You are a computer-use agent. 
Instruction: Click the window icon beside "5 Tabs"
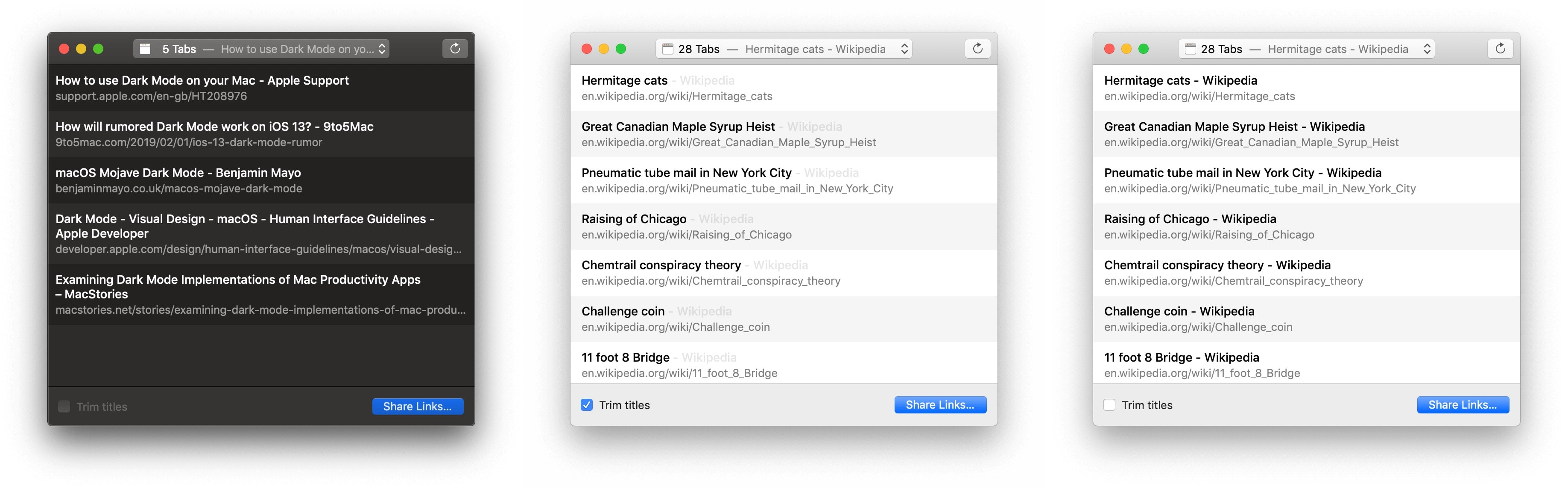pyautogui.click(x=146, y=48)
